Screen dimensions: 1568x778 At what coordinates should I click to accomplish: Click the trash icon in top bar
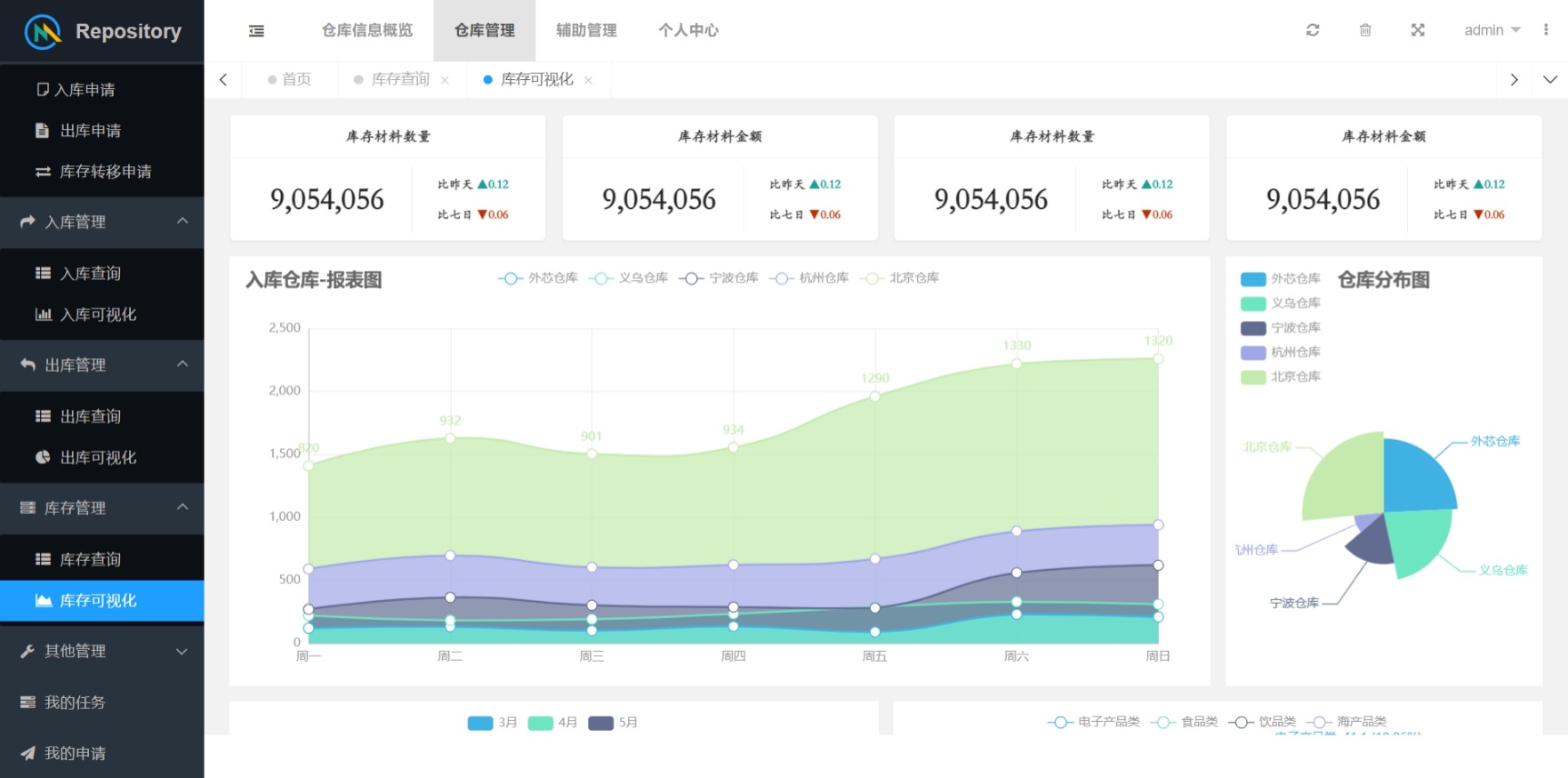[1365, 30]
